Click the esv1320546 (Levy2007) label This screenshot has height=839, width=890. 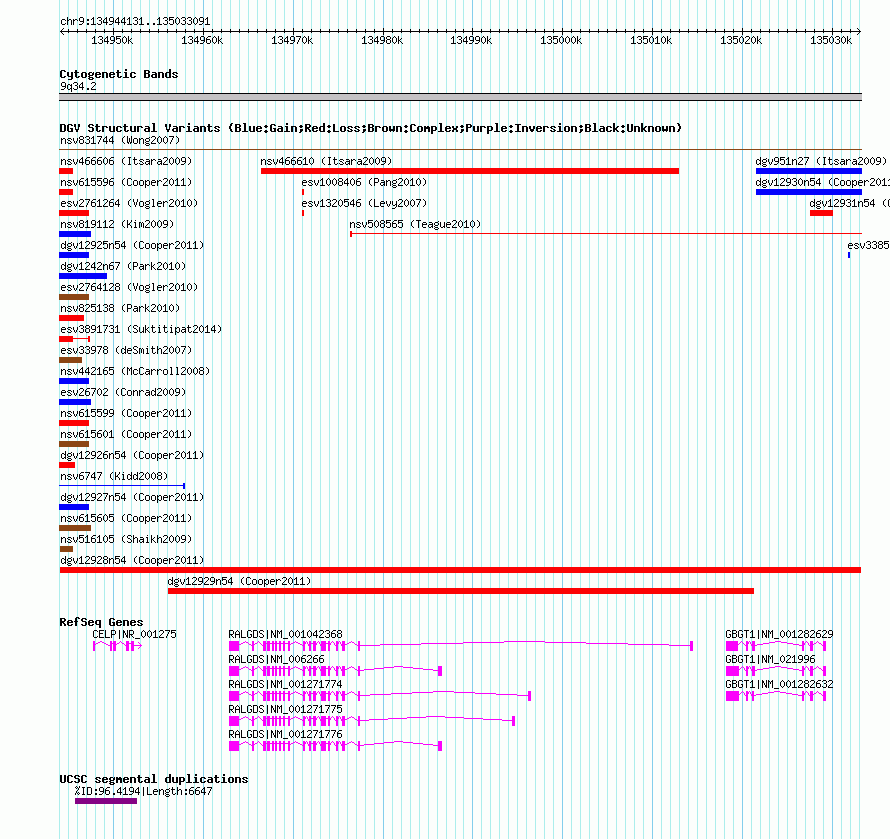point(364,203)
